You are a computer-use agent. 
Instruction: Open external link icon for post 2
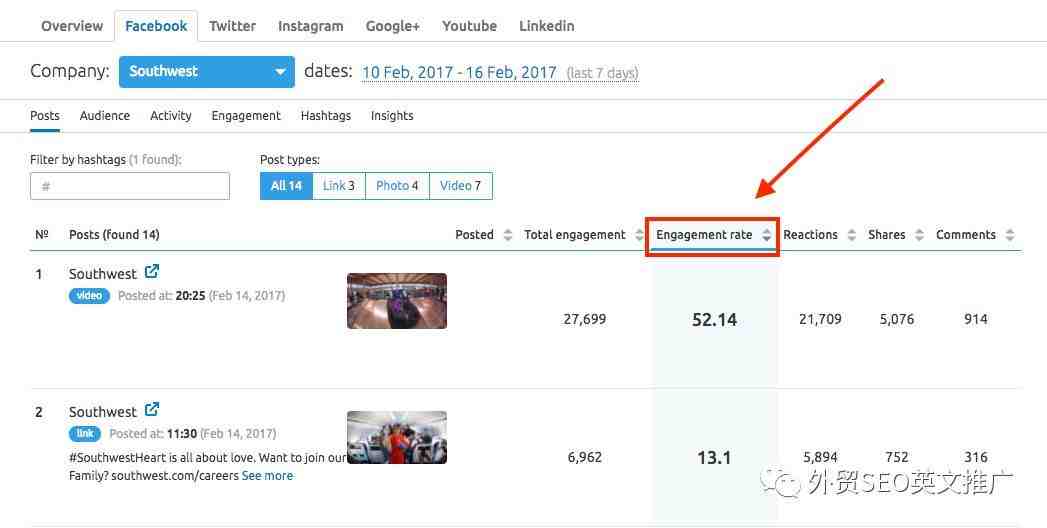tap(152, 409)
